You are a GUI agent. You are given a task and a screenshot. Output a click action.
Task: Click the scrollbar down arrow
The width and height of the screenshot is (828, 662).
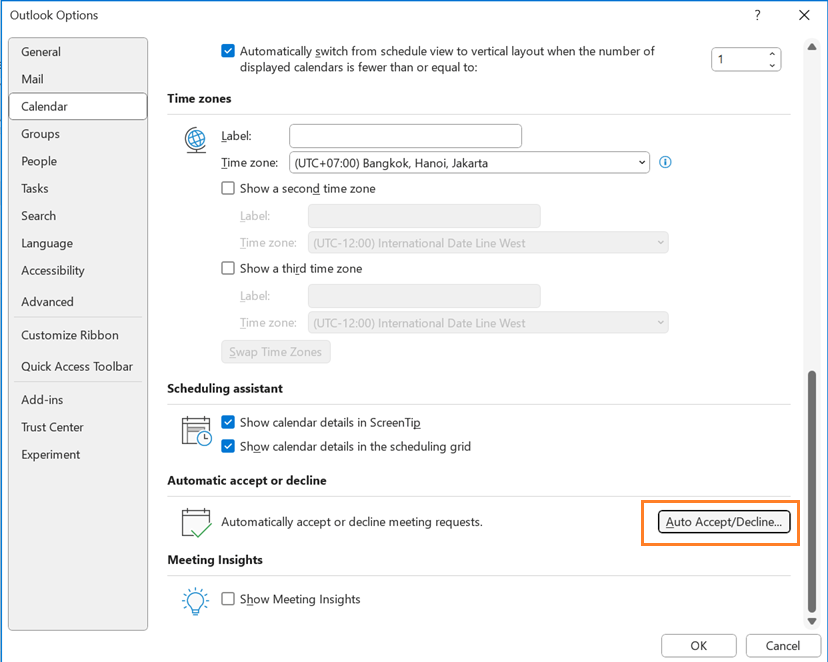(812, 621)
